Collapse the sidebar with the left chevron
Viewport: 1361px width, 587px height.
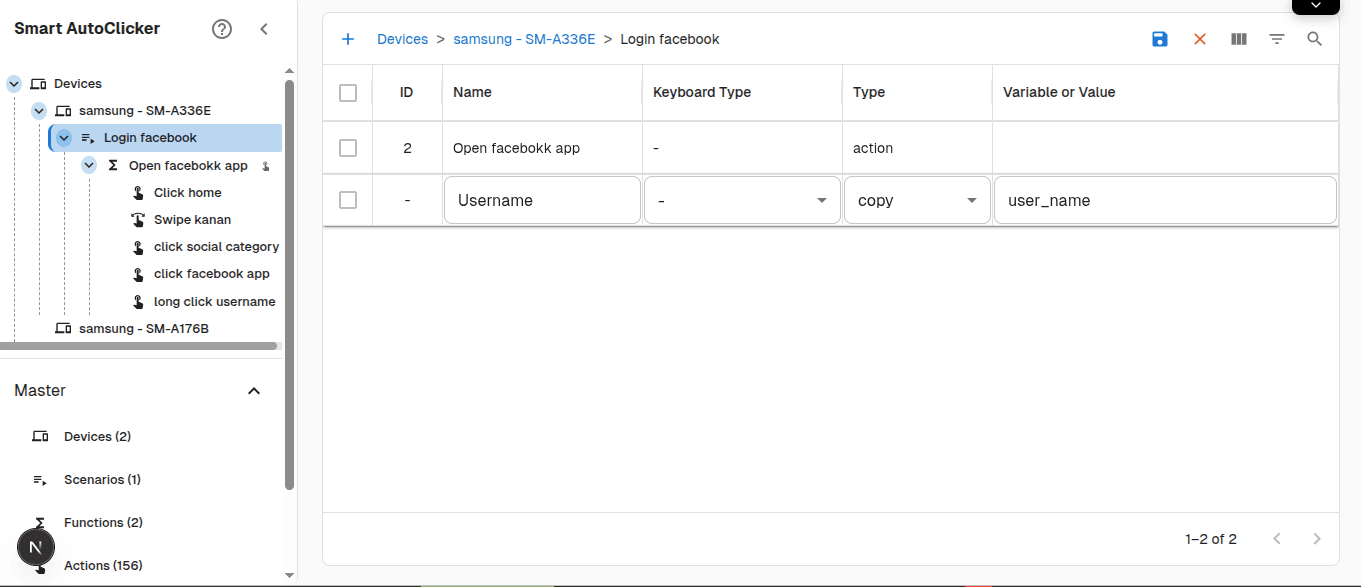[x=264, y=29]
